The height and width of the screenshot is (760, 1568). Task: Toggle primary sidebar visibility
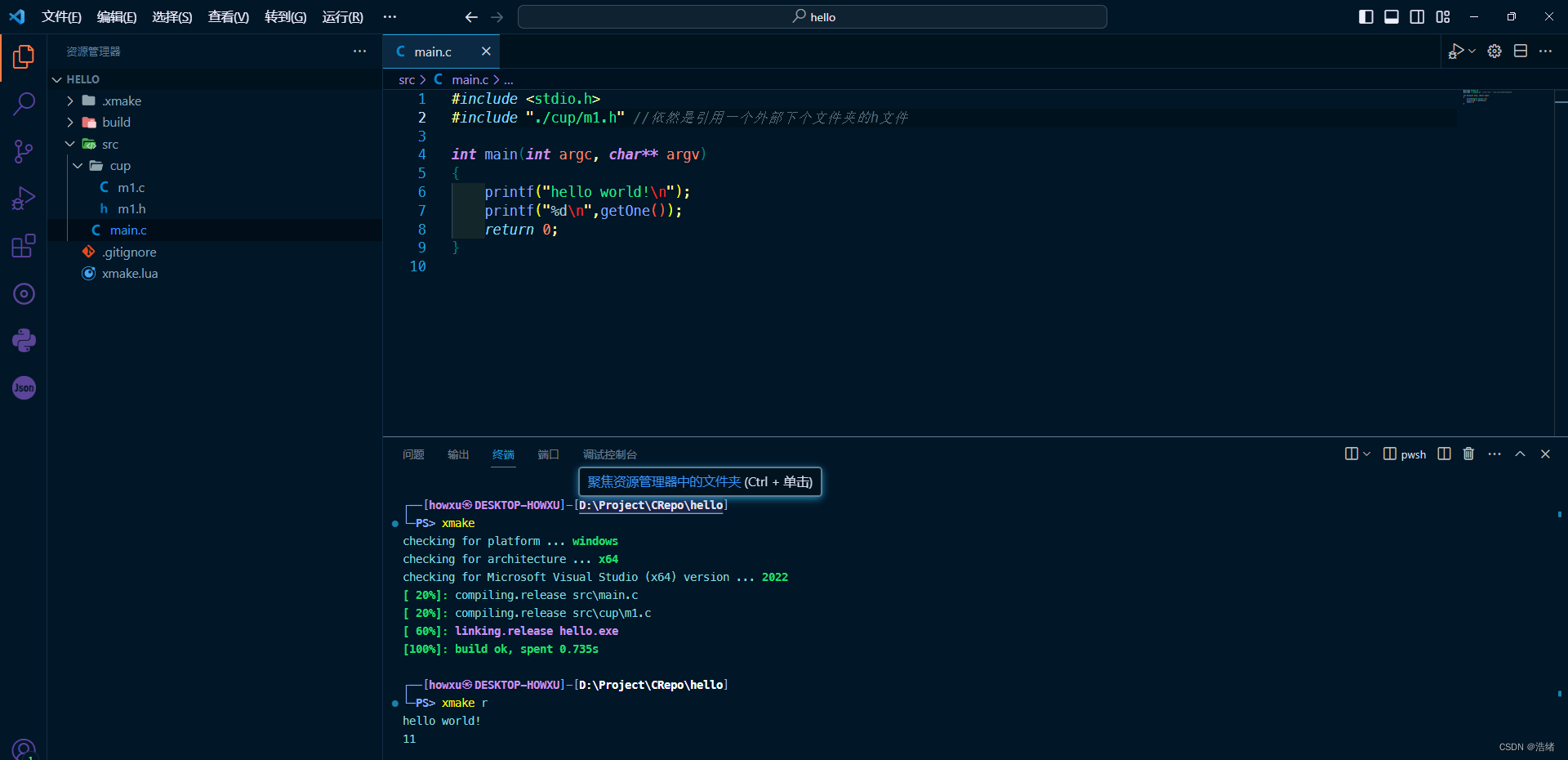1365,17
